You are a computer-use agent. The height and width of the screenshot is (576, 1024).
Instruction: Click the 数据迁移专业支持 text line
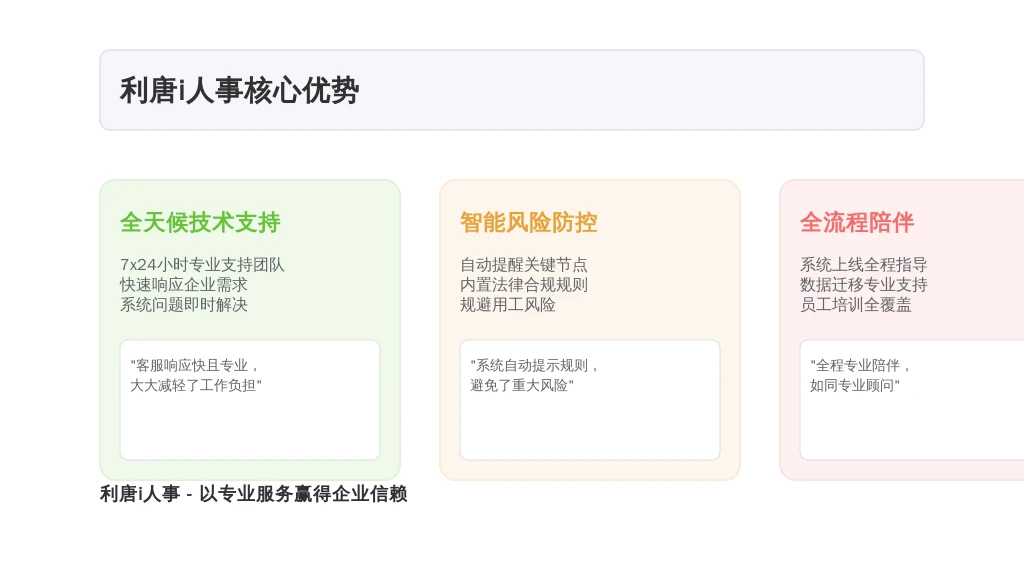[863, 285]
